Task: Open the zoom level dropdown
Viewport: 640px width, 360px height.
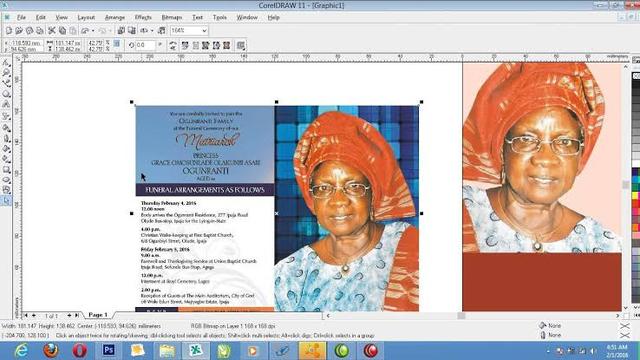Action: [204, 31]
